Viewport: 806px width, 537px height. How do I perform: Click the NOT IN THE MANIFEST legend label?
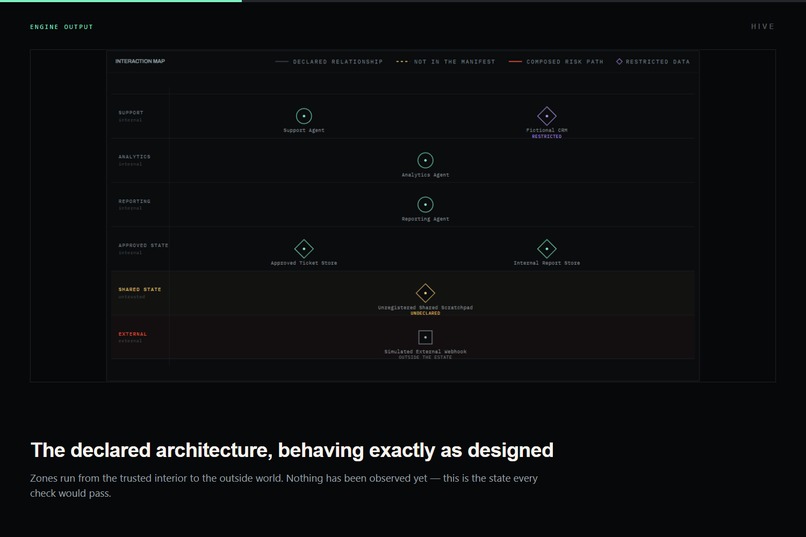454,62
